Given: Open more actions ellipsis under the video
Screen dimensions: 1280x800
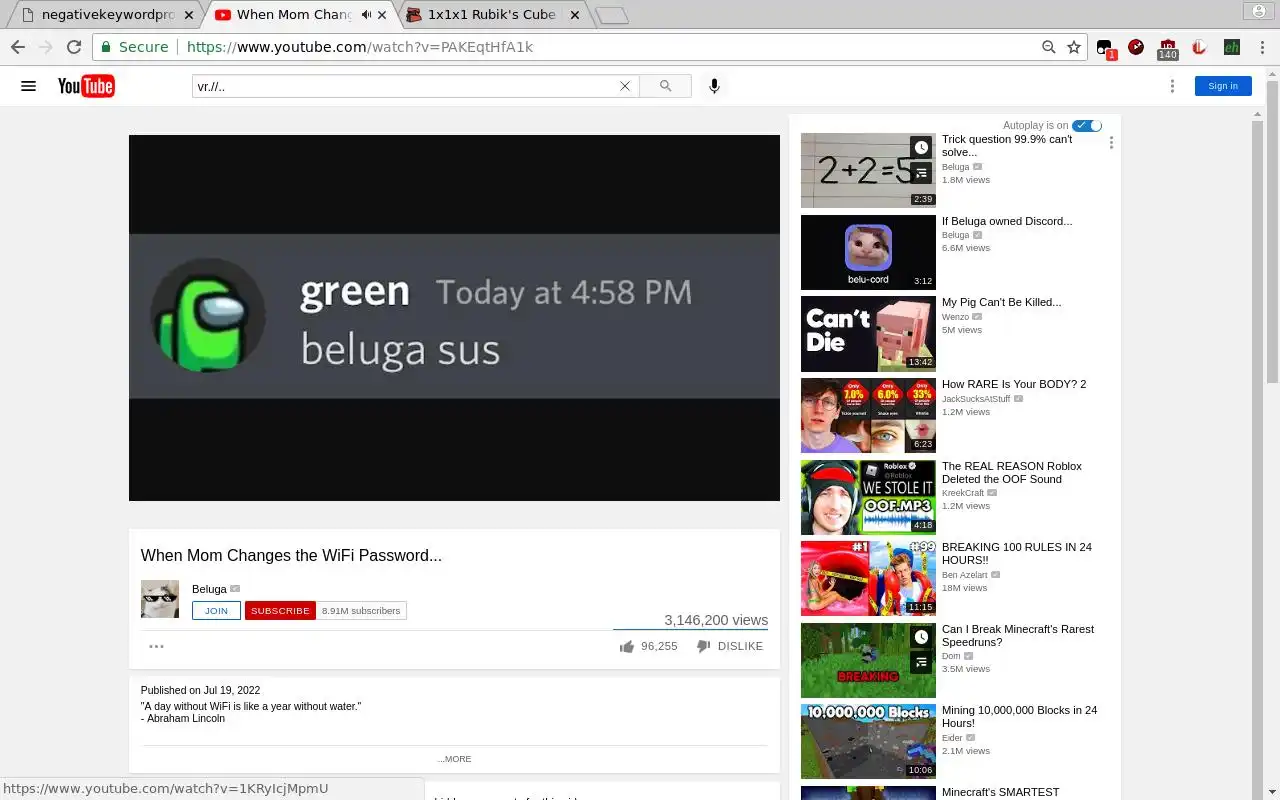Looking at the screenshot, I should (156, 646).
